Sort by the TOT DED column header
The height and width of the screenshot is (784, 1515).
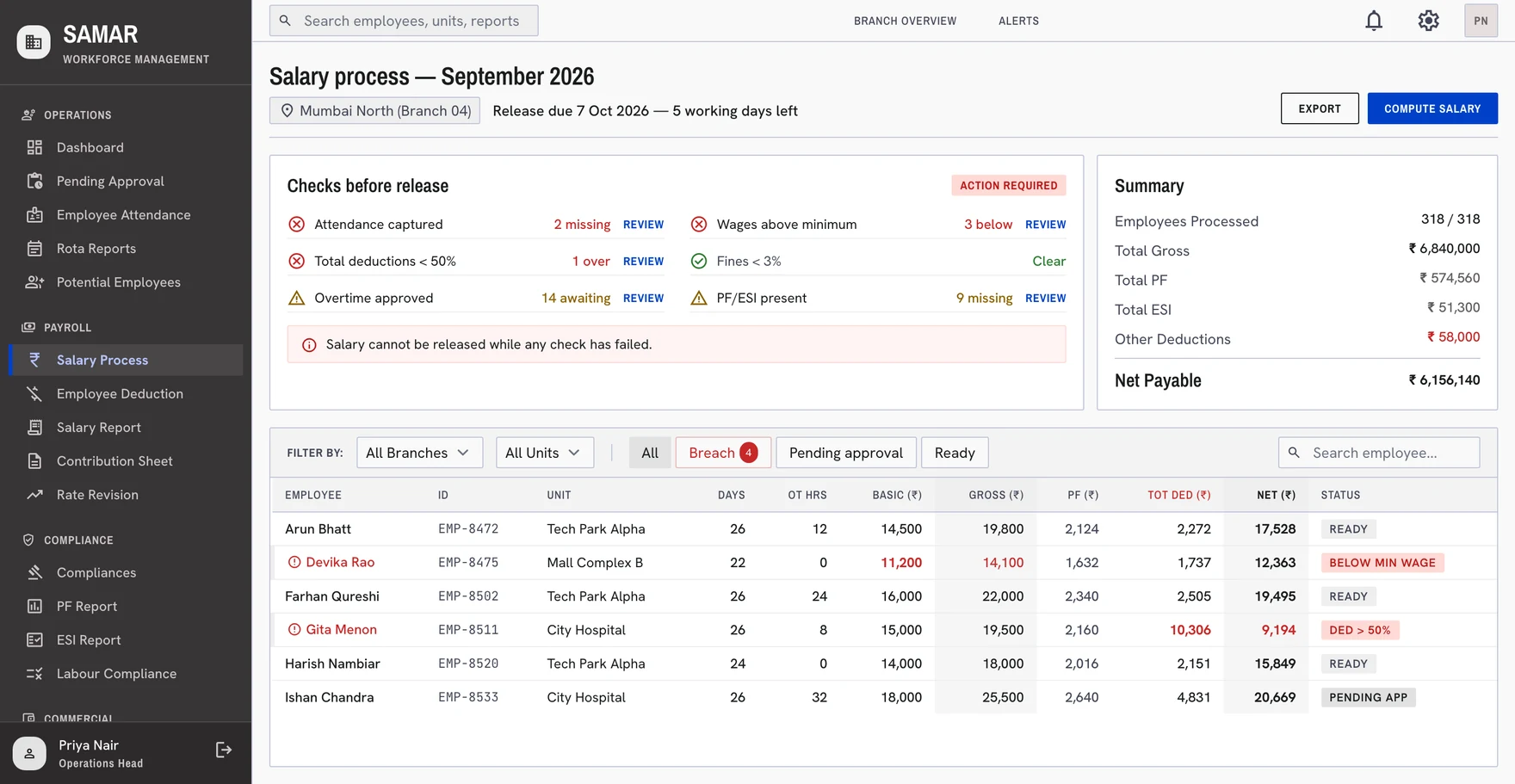(1178, 495)
